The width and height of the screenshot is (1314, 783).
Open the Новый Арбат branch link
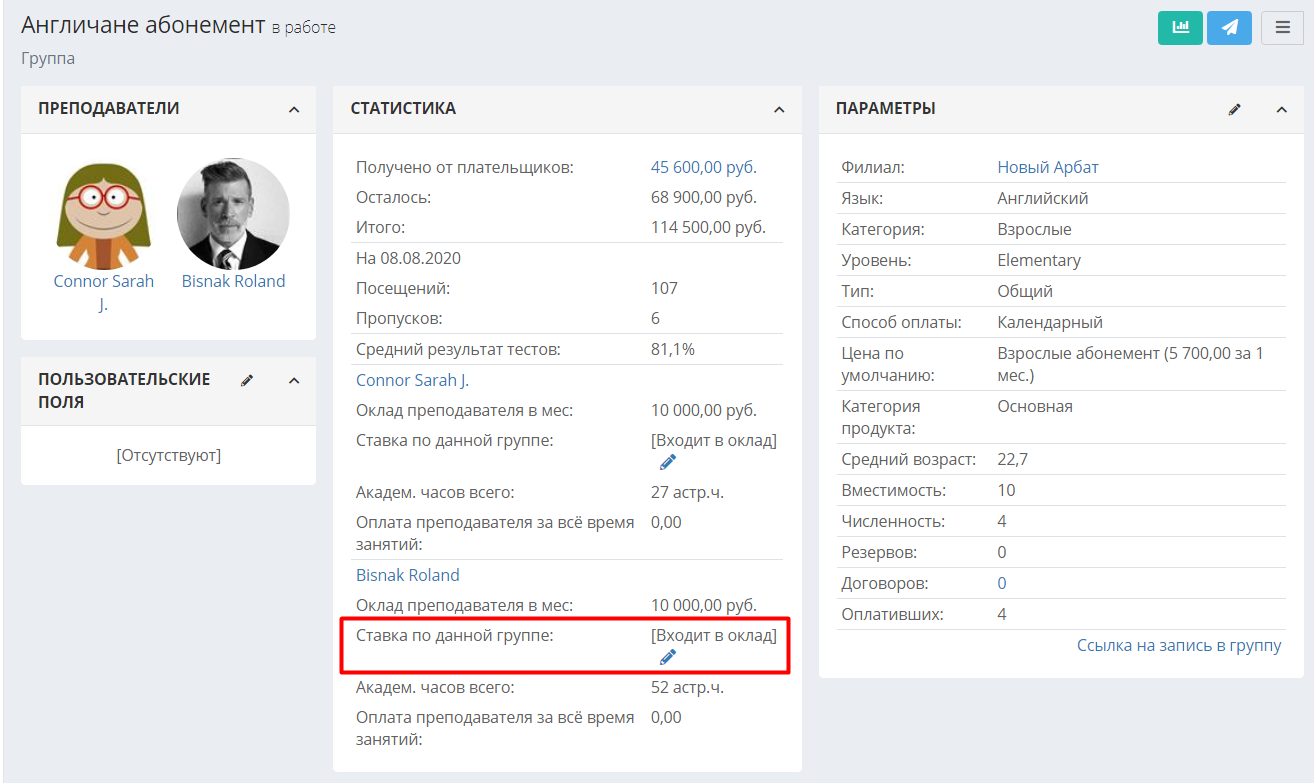click(1048, 167)
